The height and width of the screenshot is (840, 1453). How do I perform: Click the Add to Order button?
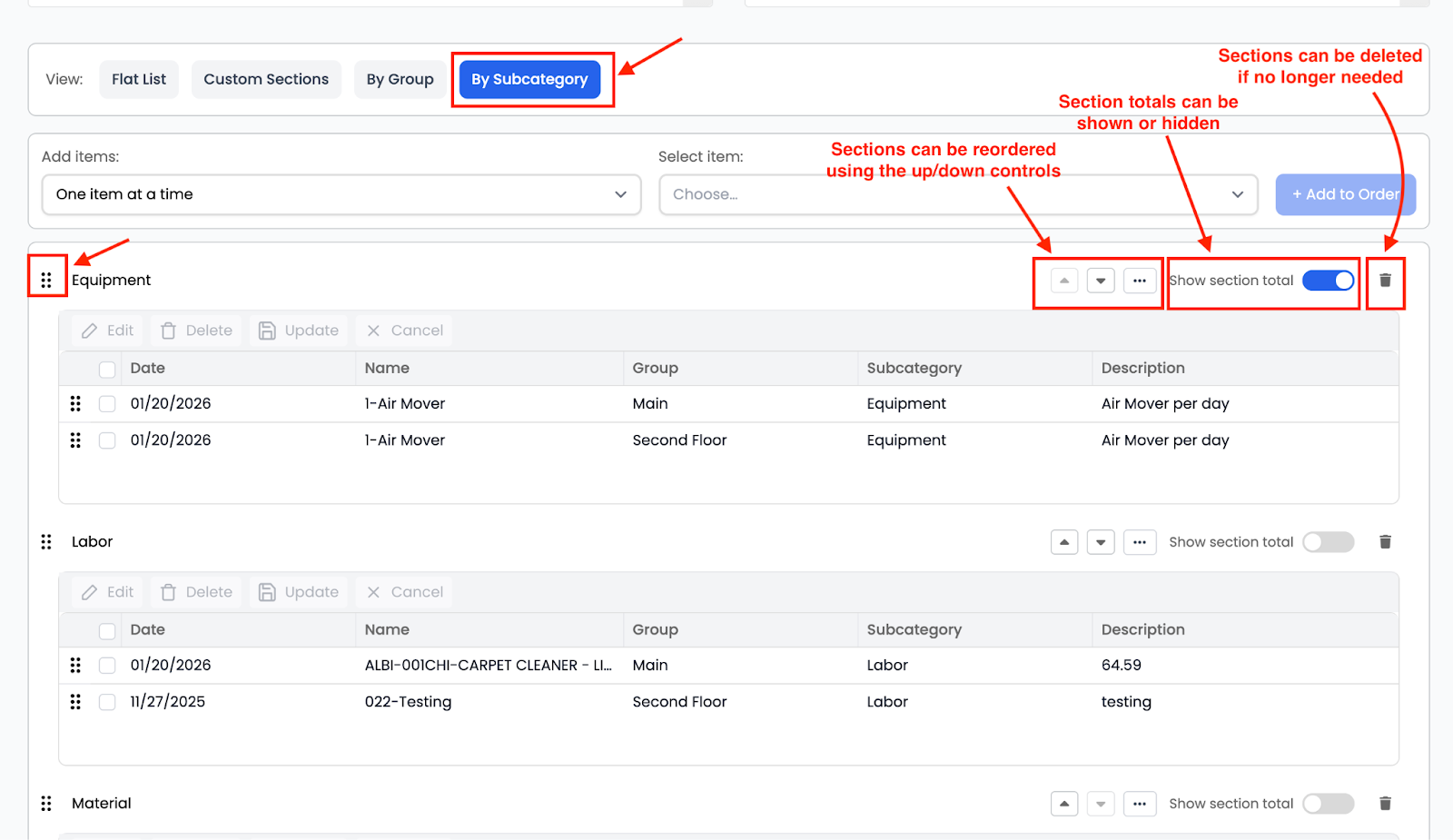coord(1345,194)
